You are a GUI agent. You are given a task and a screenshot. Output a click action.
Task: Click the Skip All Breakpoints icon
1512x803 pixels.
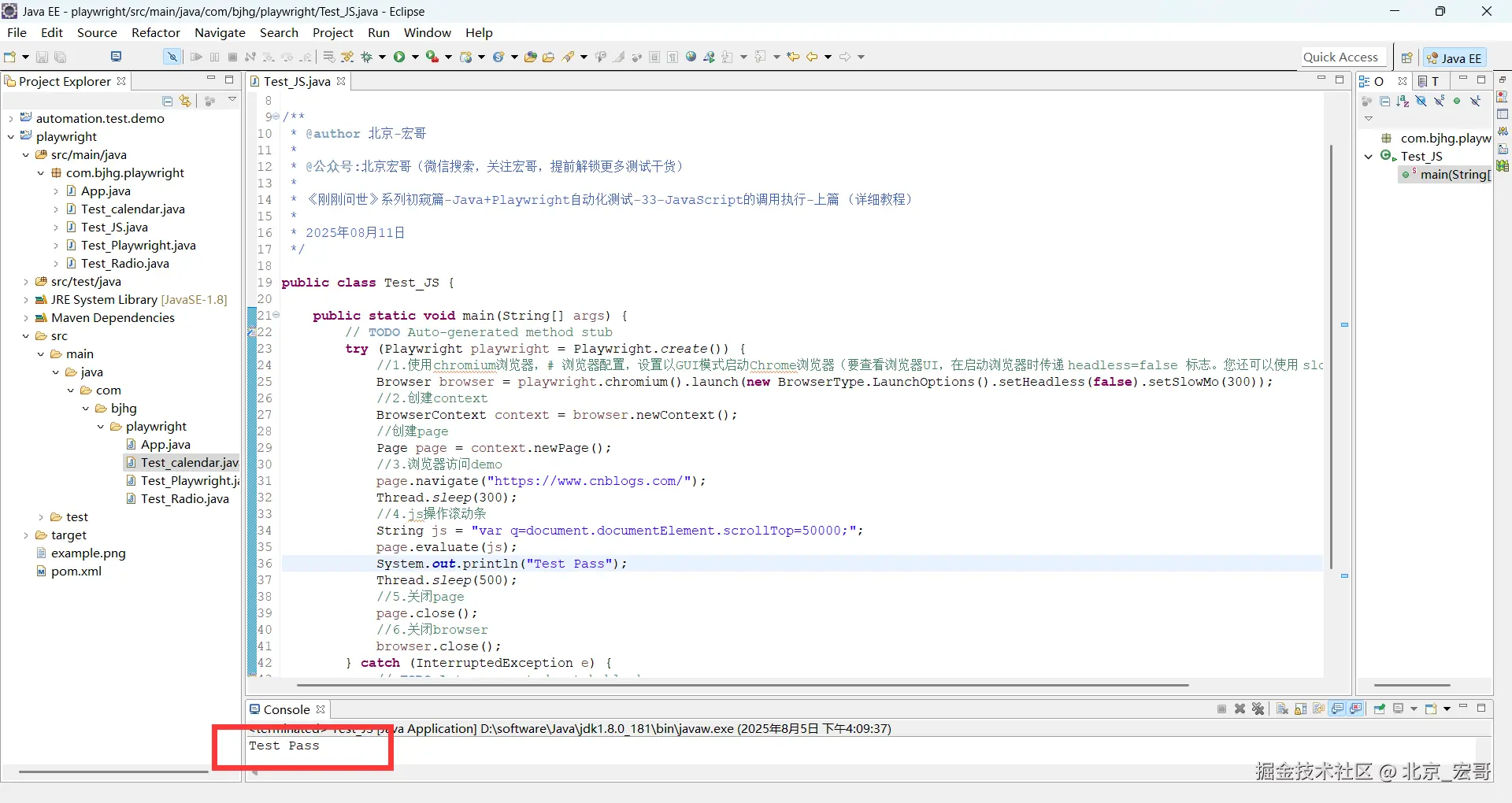point(172,57)
